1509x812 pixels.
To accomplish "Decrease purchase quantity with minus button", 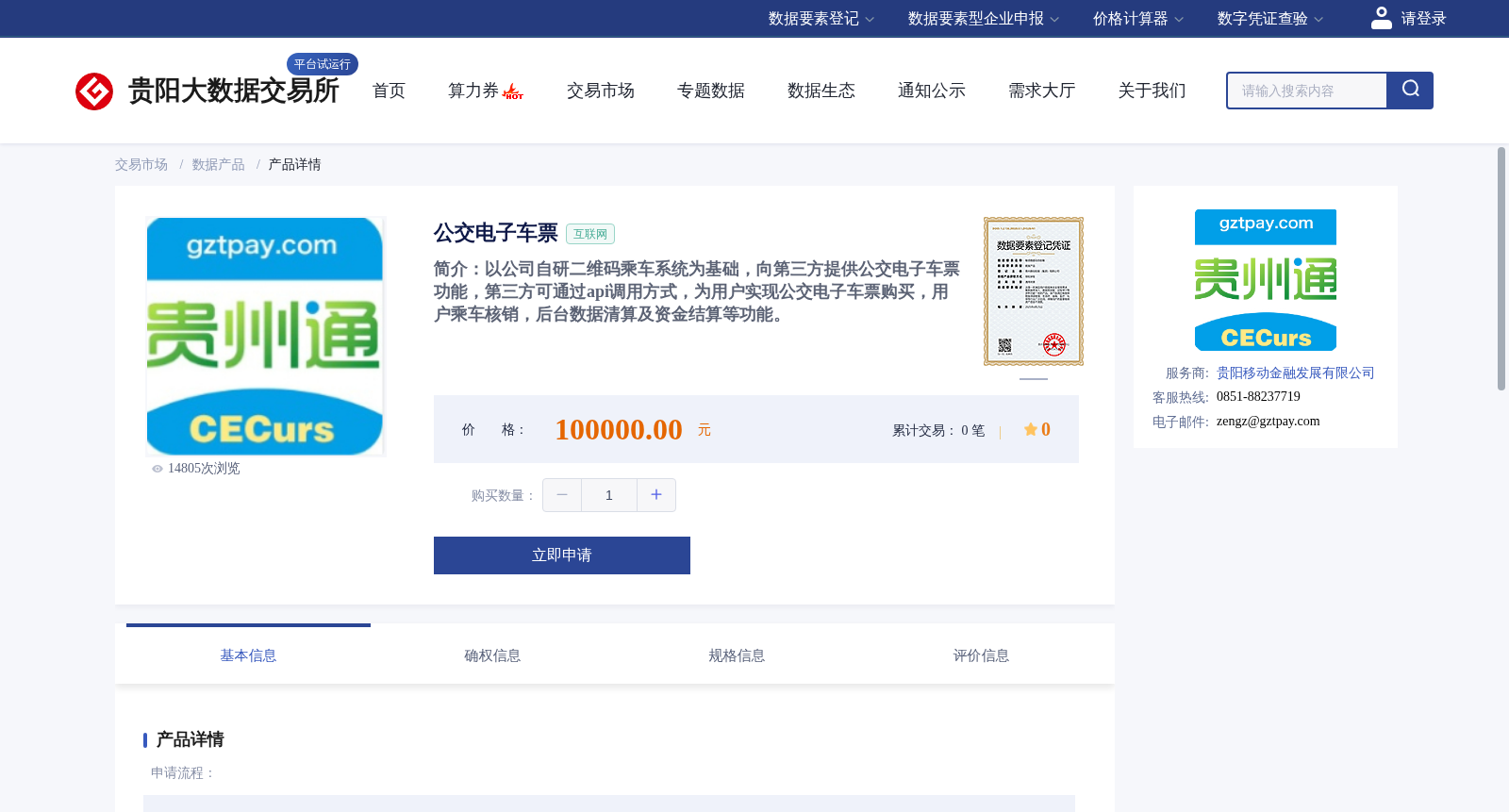I will [x=562, y=495].
